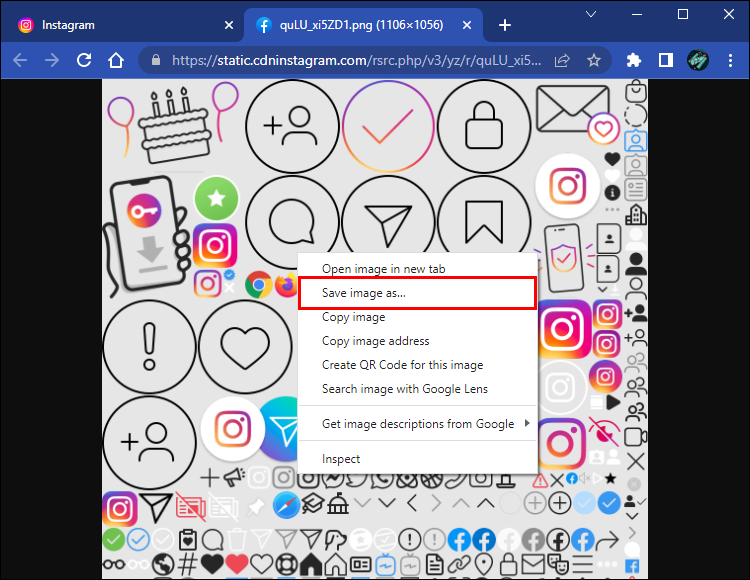Choose Open image in new tab
Screen dimensions: 750x580
point(417,269)
